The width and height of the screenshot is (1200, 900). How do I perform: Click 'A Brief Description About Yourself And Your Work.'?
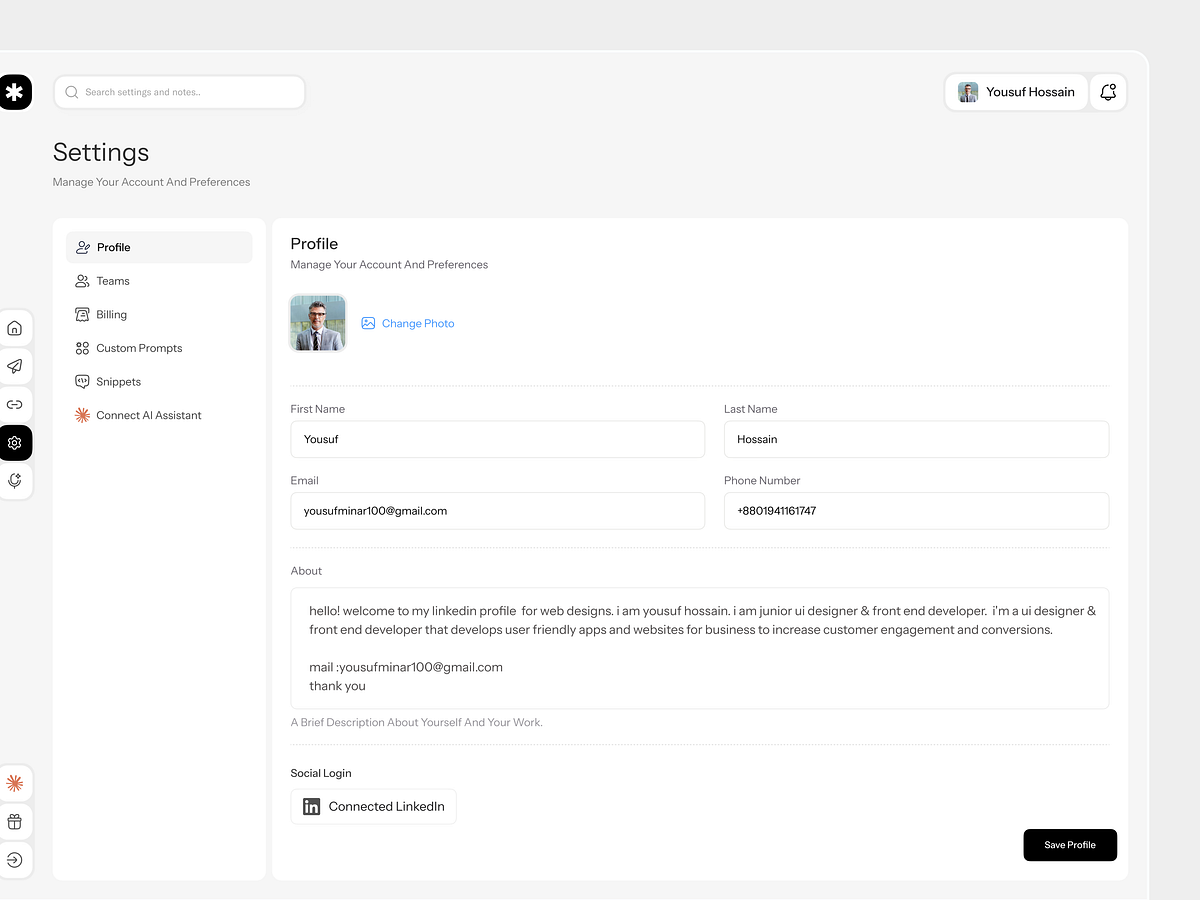pos(417,722)
